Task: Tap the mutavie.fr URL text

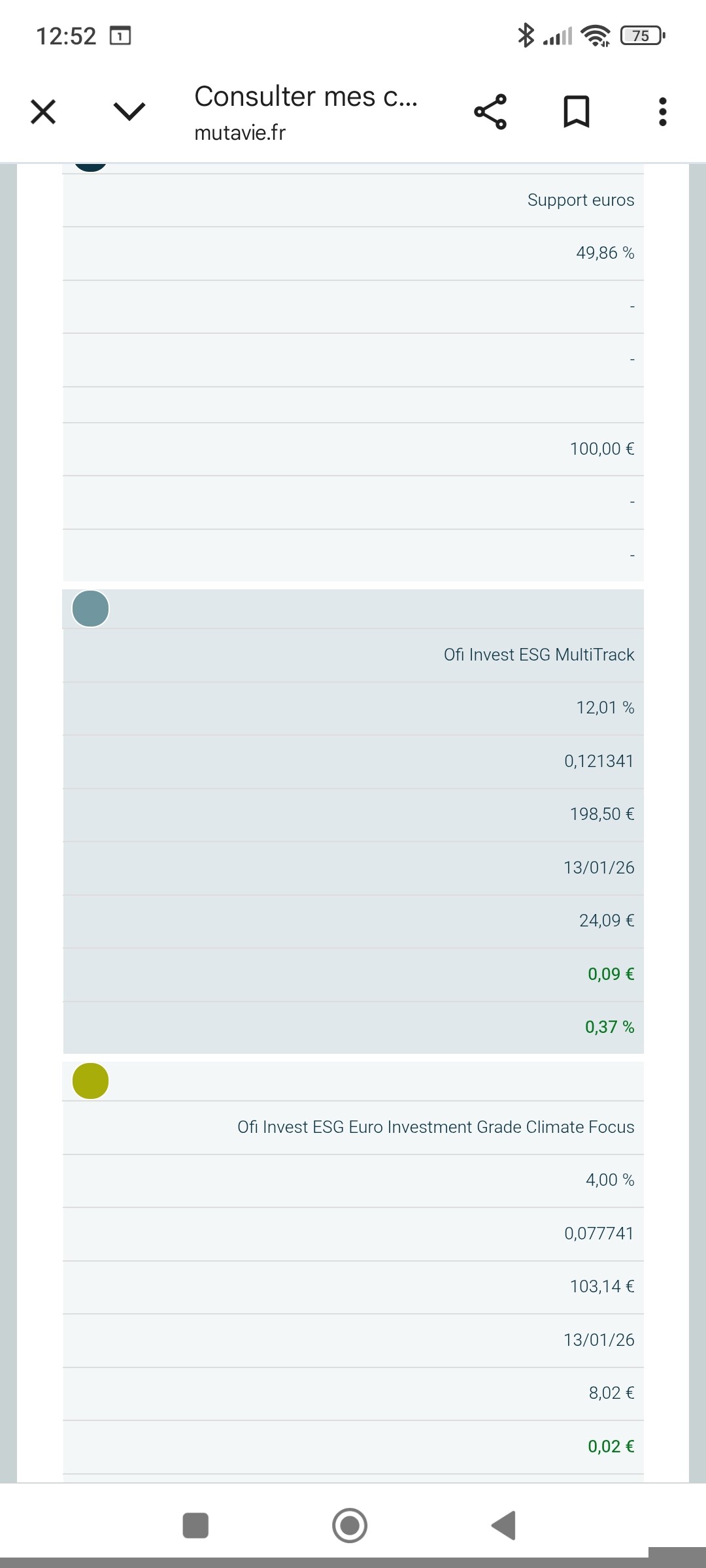Action: 240,133
